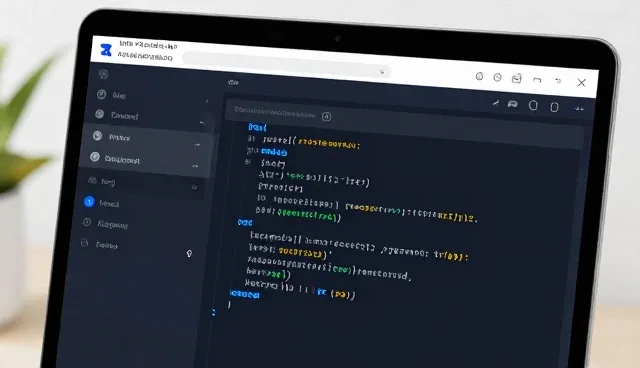Click the blue keyword at the code's top
This screenshot has width=640, height=368.
[258, 127]
